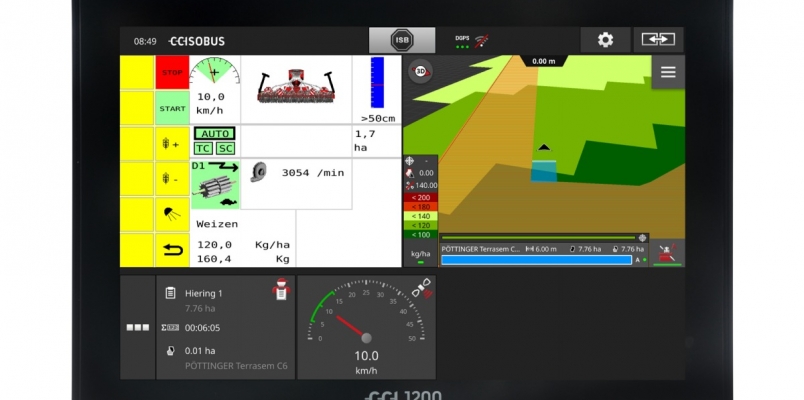
Task: Switch layout with the double-arrow swap button
Action: click(x=658, y=40)
